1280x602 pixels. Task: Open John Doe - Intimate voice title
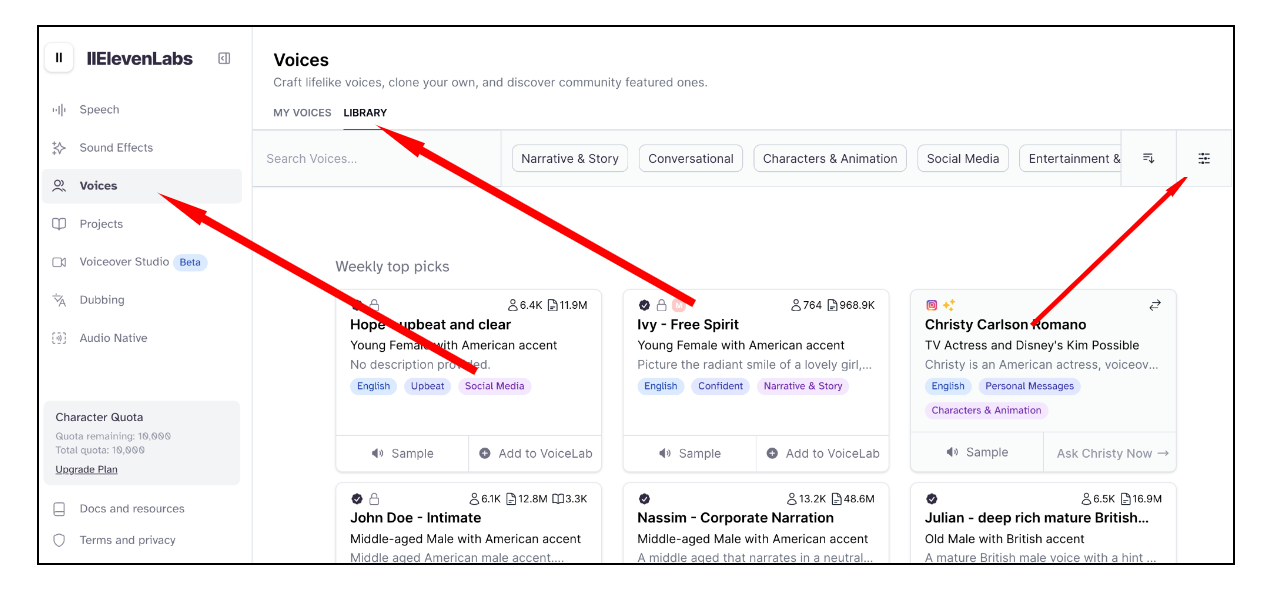click(x=416, y=518)
